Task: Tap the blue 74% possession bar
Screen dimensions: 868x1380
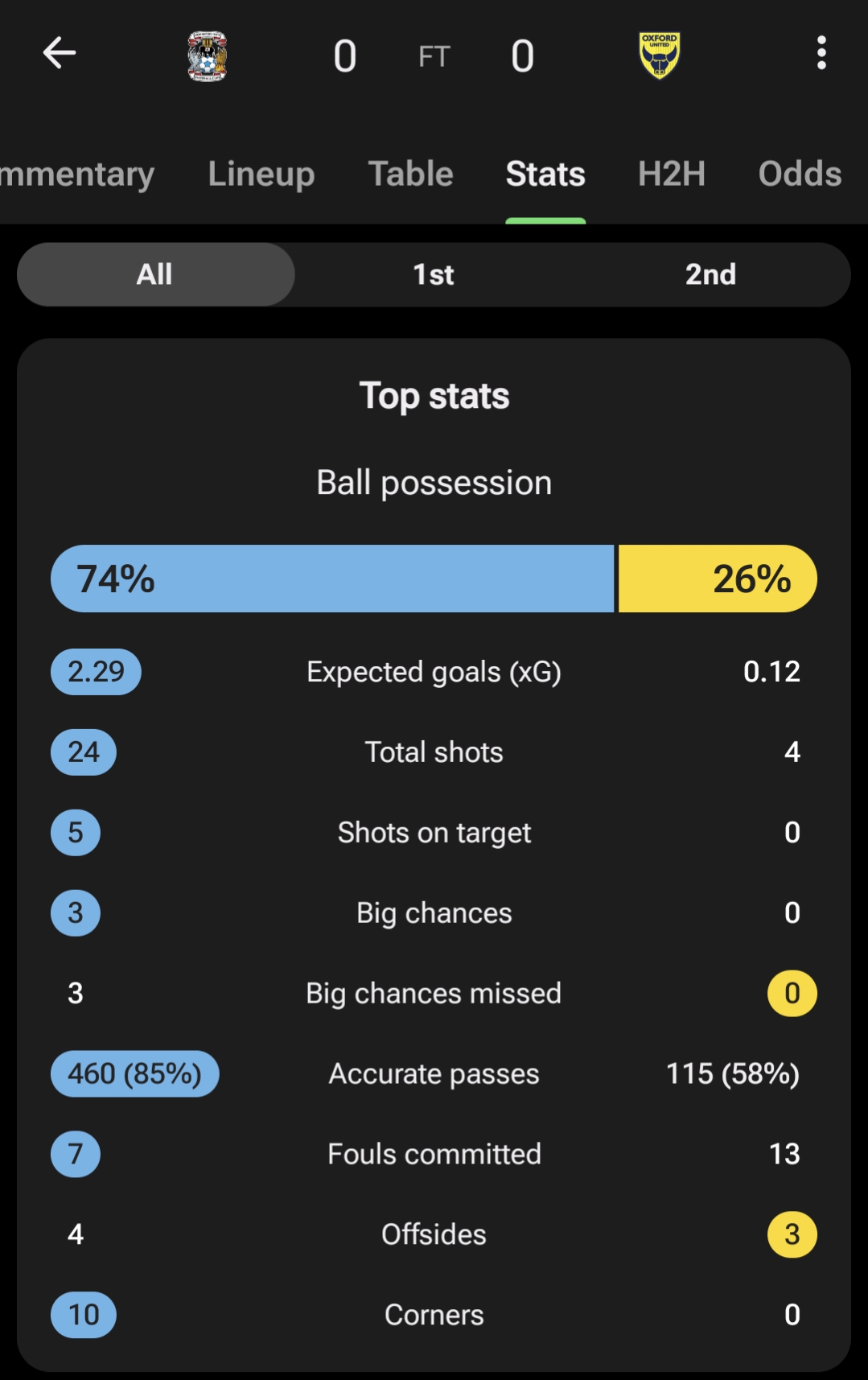Action: pyautogui.click(x=332, y=579)
